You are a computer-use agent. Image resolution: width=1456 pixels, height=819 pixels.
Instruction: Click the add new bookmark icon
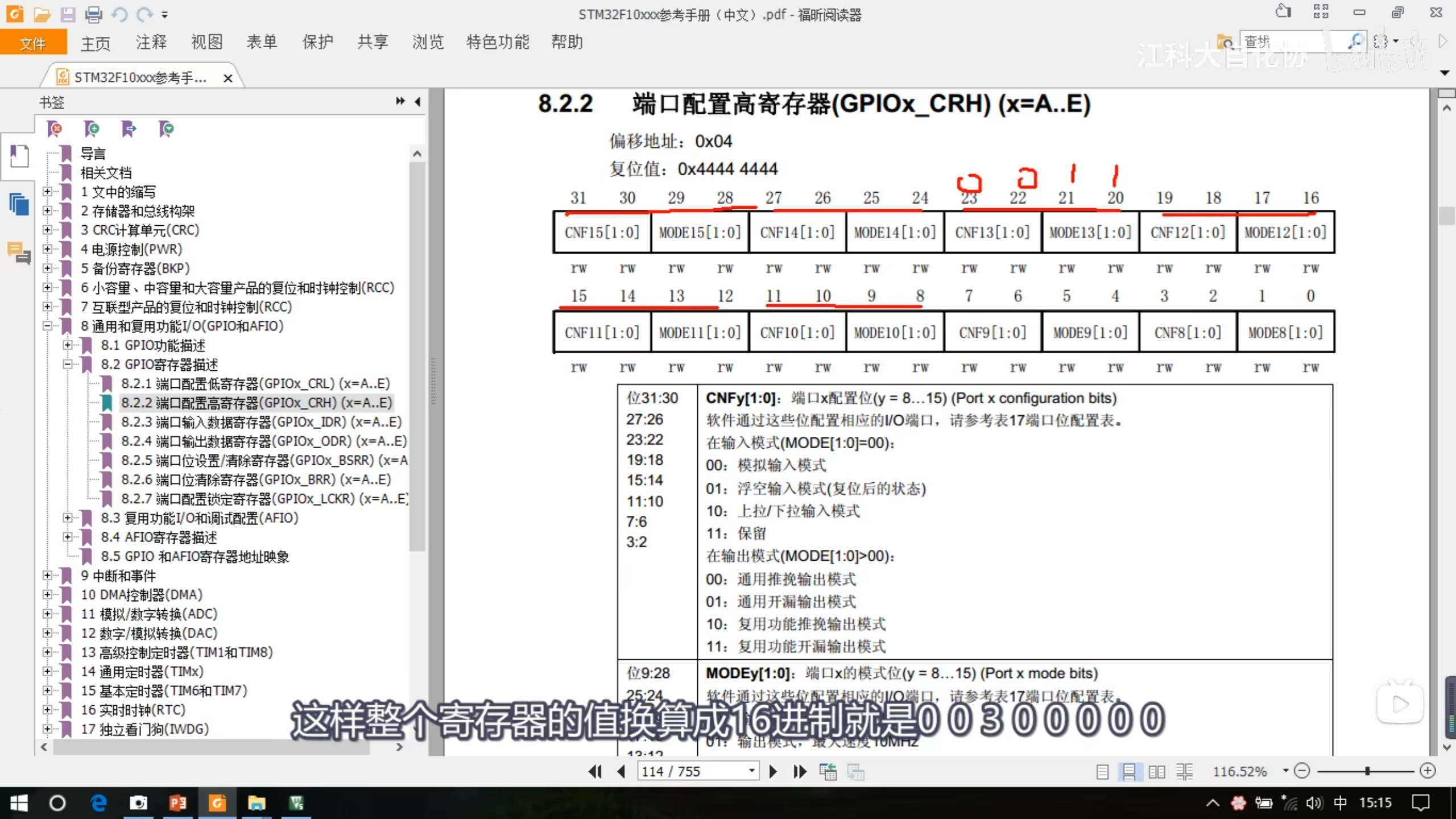(x=92, y=129)
